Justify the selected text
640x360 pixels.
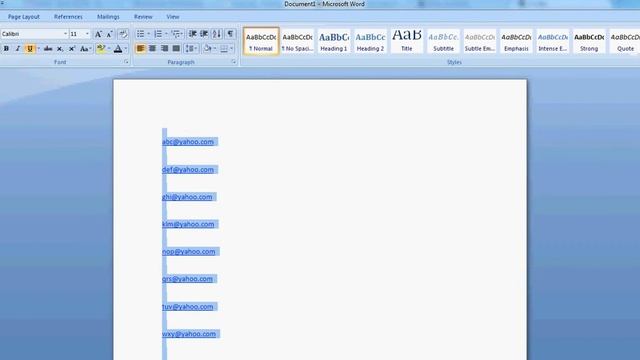click(x=176, y=49)
